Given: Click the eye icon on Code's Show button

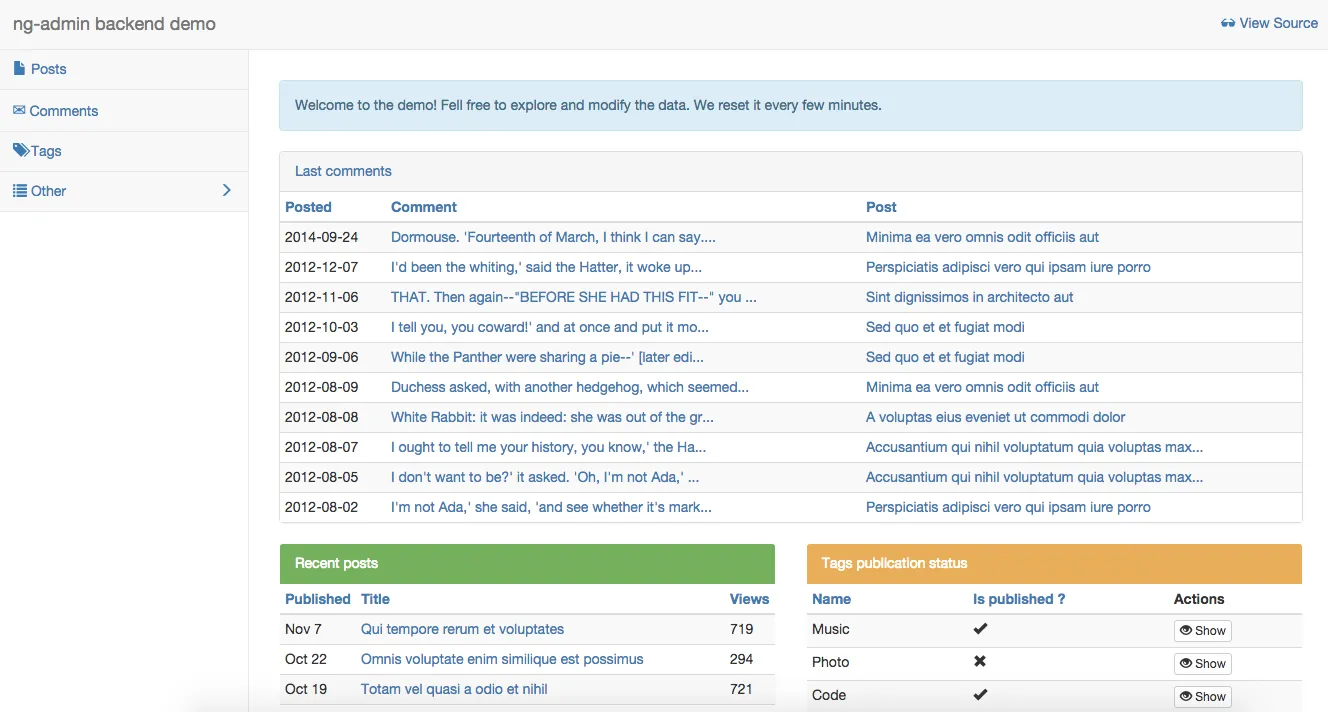Looking at the screenshot, I should click(x=1186, y=696).
